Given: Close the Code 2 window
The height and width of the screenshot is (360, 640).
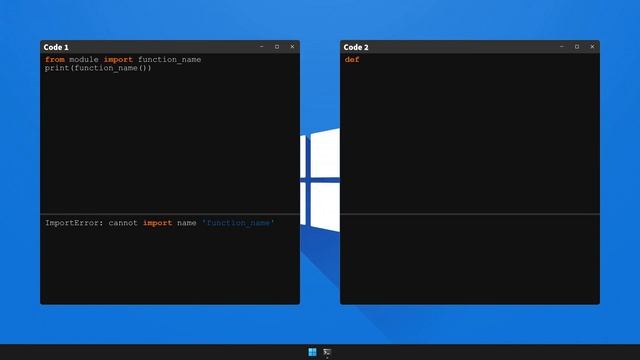Looking at the screenshot, I should [592, 47].
